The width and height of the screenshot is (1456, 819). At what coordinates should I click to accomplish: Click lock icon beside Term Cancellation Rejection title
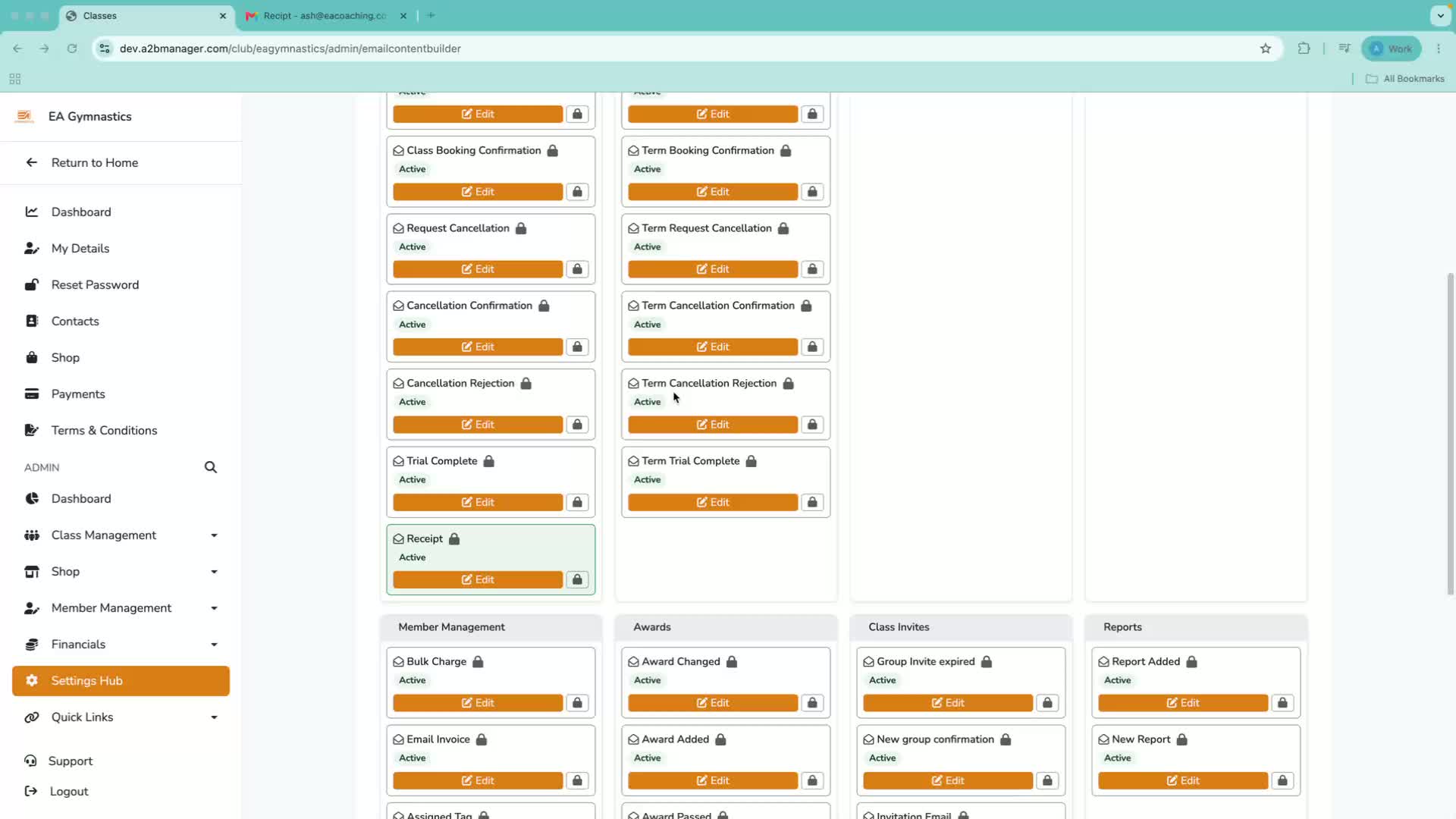click(x=789, y=384)
